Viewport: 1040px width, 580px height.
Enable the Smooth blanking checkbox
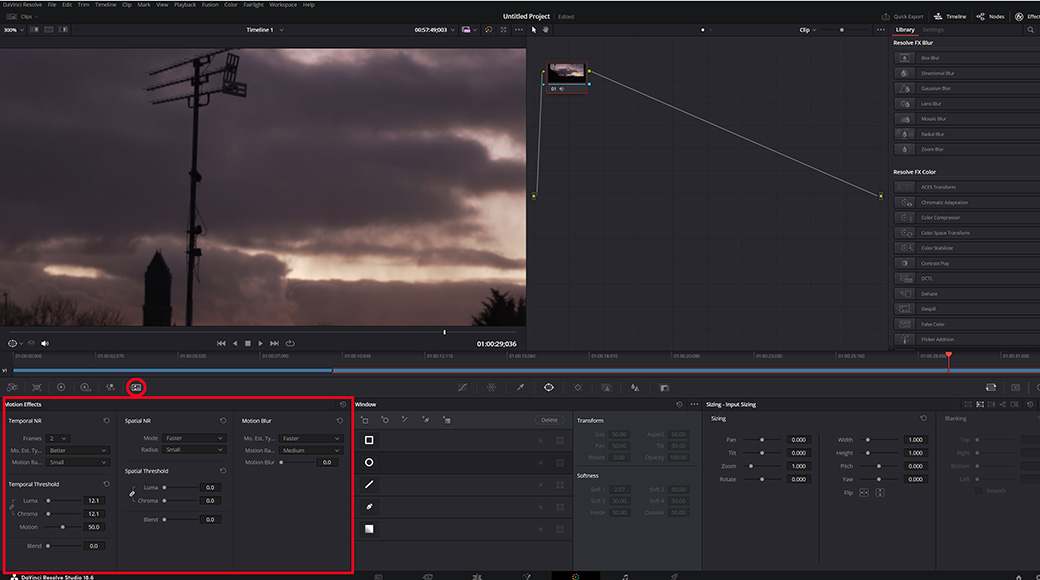point(978,490)
